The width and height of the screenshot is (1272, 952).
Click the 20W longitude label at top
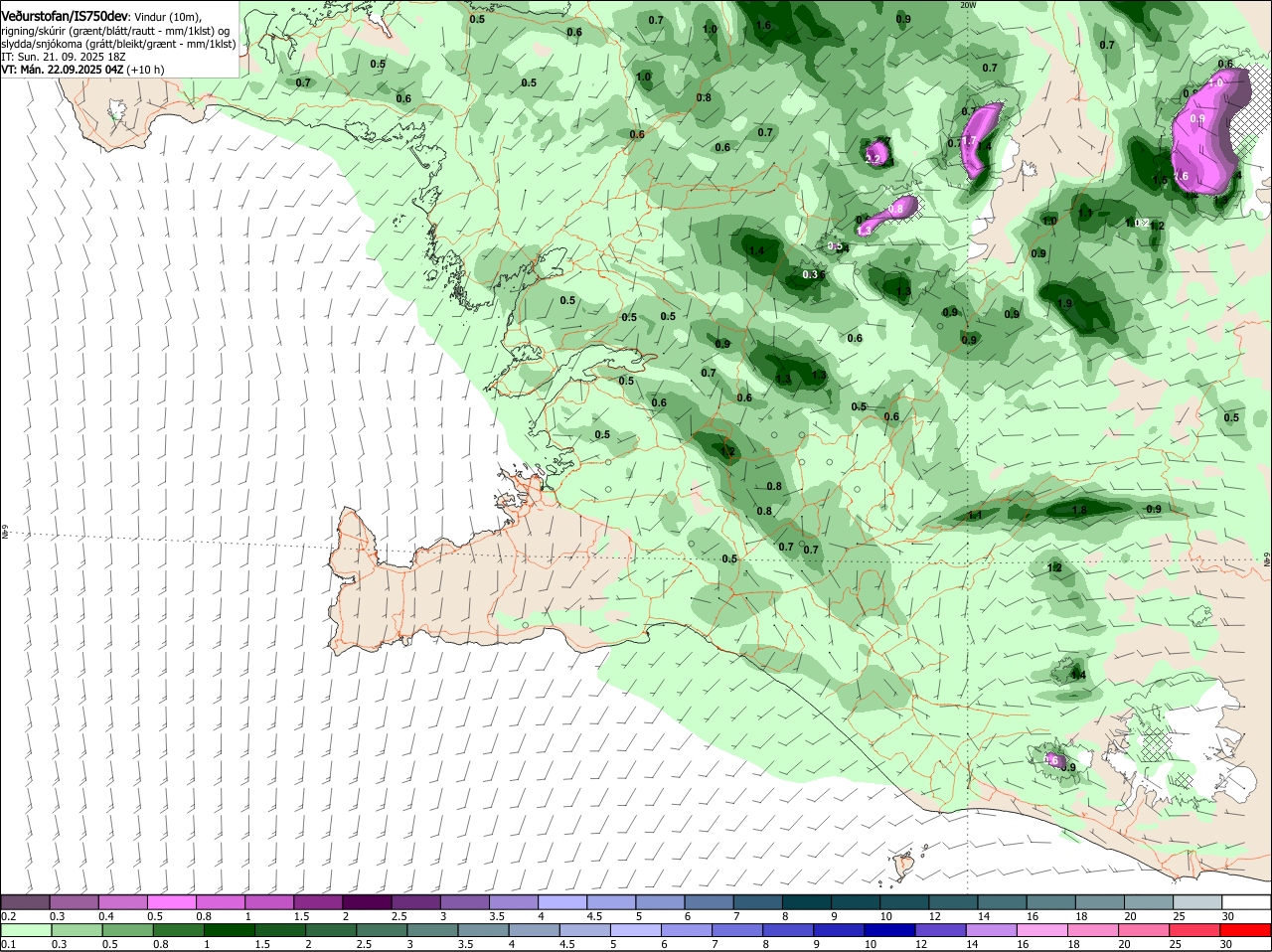pyautogui.click(x=969, y=5)
